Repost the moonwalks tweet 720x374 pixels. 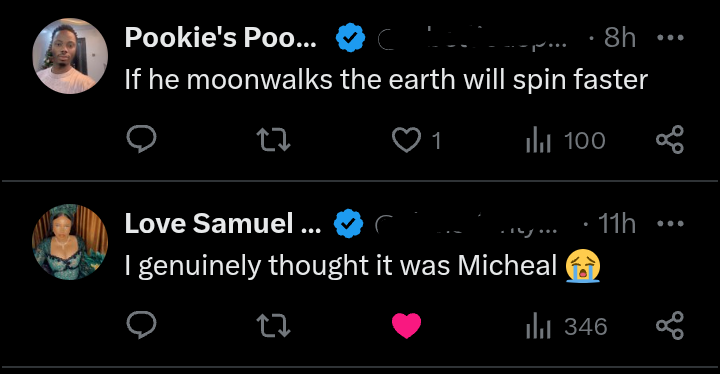click(273, 140)
